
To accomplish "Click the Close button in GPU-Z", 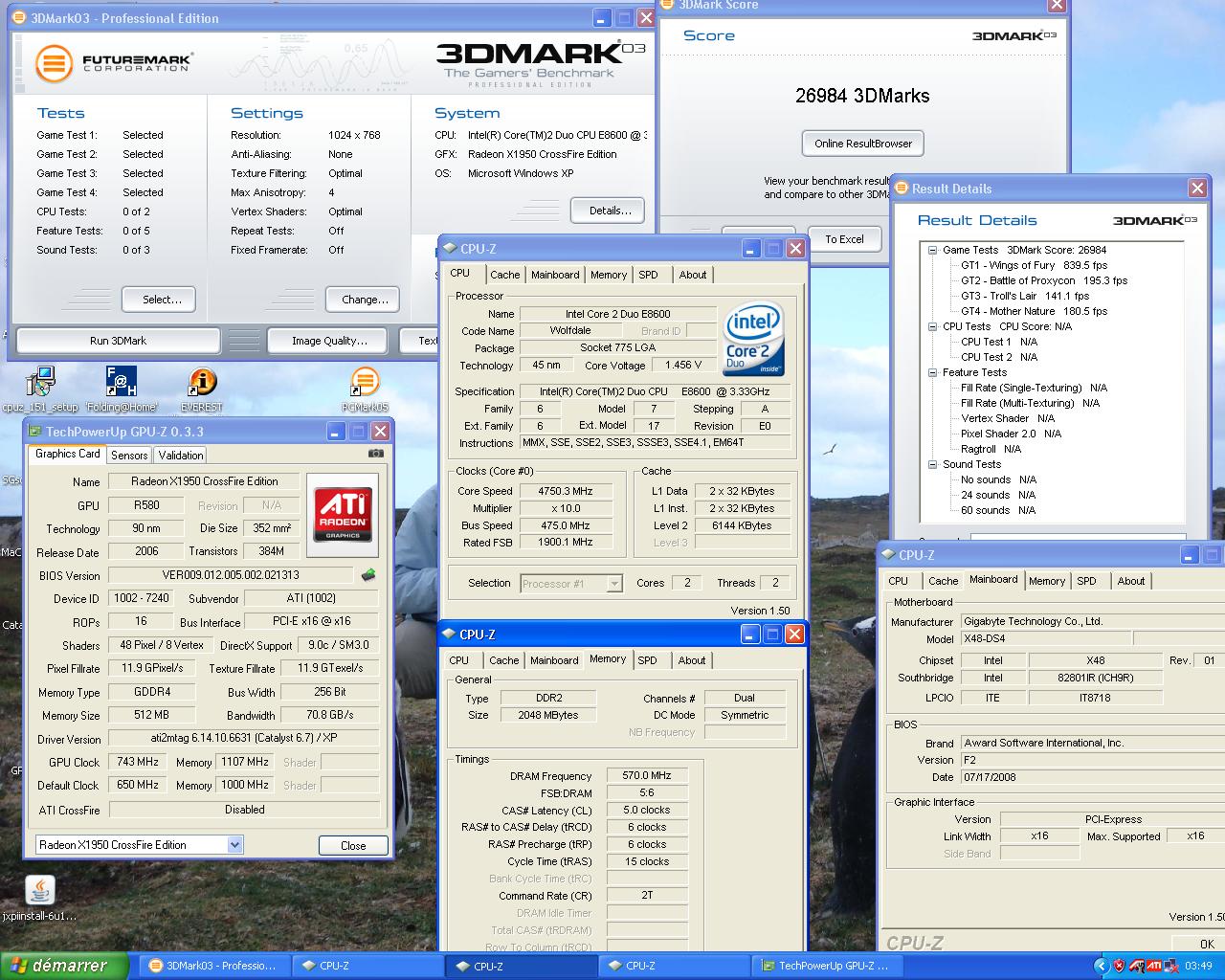I will pyautogui.click(x=353, y=846).
